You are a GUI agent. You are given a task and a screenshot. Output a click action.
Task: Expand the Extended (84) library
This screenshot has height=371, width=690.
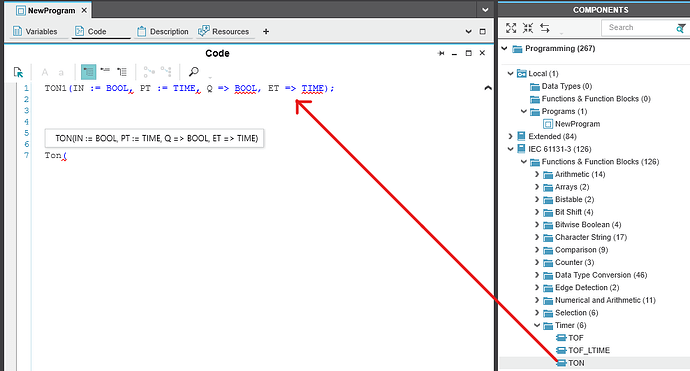[510, 136]
